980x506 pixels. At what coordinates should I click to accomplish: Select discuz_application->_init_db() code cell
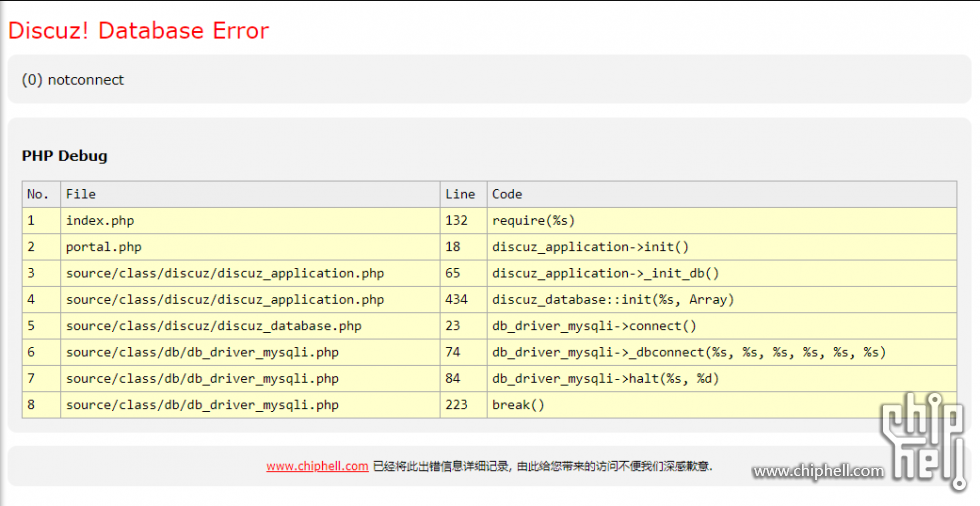pyautogui.click(x=722, y=273)
